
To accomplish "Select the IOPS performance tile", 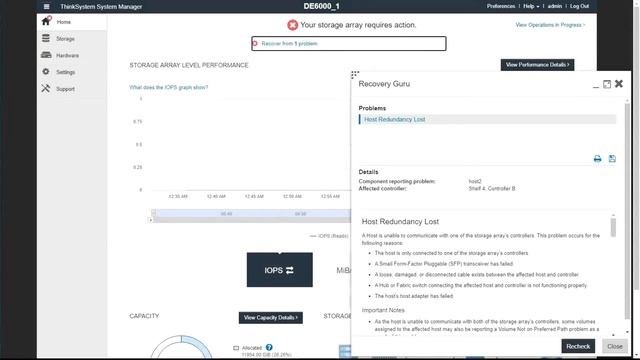I will 280,270.
